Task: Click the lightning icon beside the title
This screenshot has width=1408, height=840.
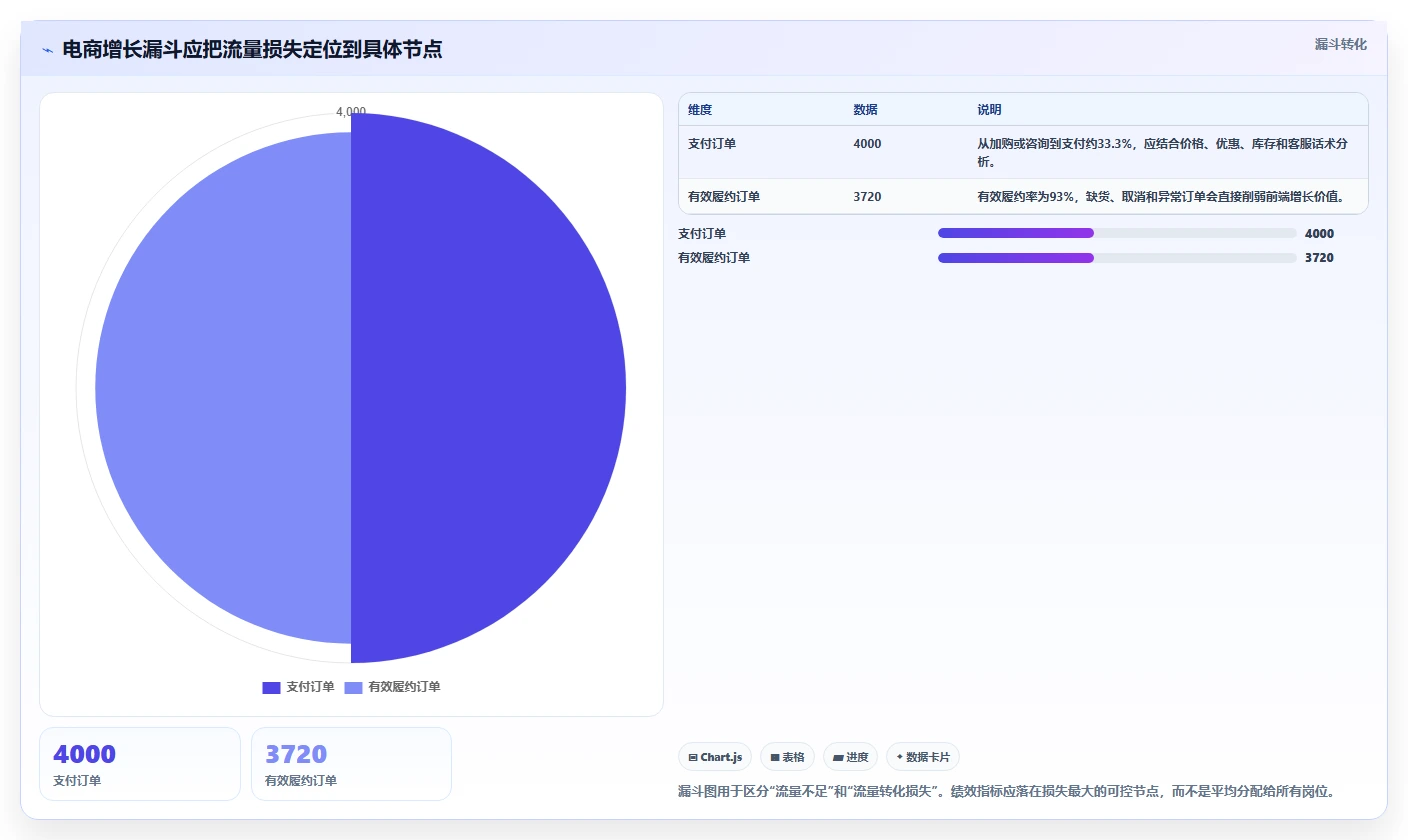Action: click(x=47, y=50)
